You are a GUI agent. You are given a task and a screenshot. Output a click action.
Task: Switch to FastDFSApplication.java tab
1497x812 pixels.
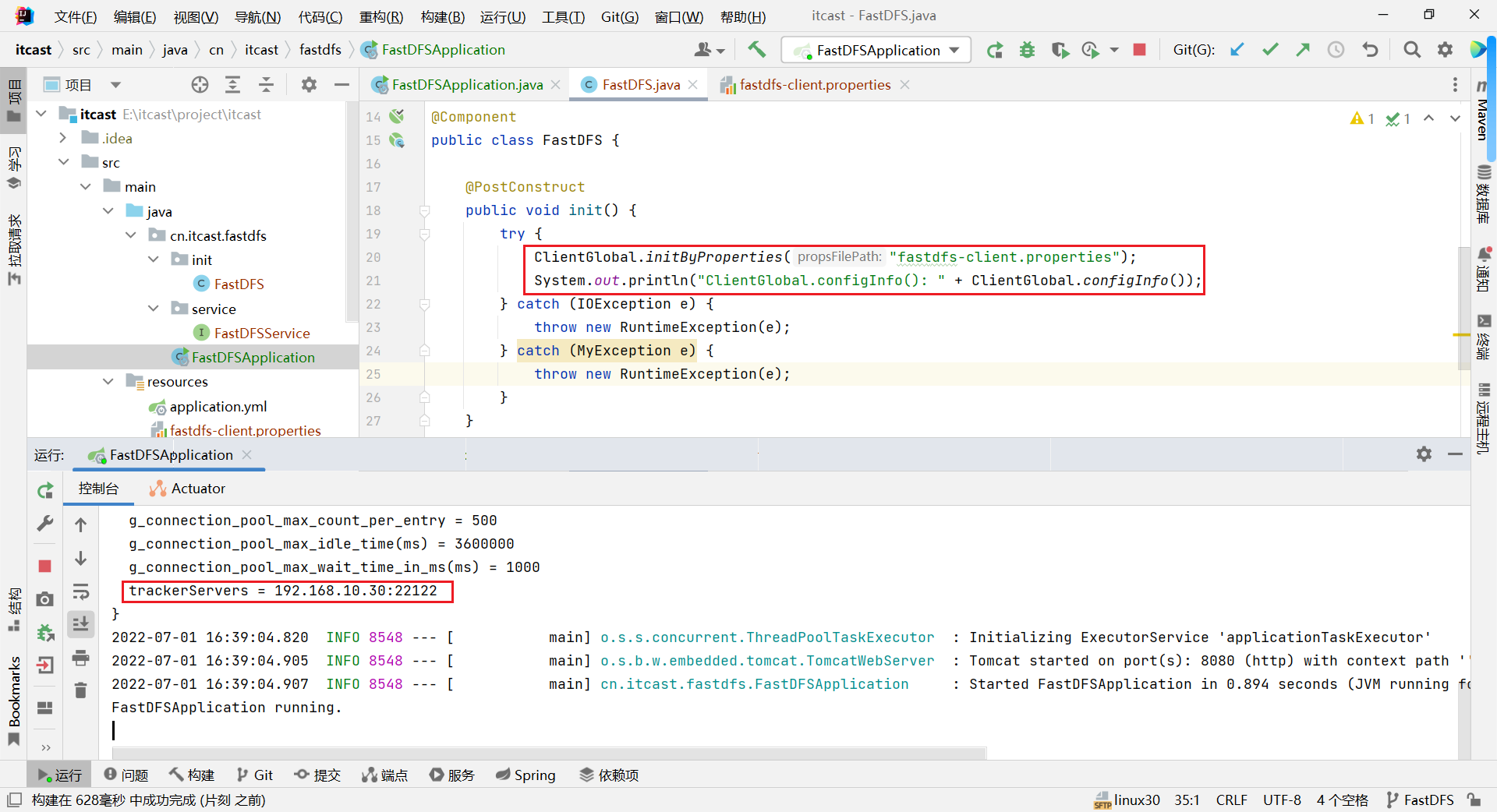(465, 85)
